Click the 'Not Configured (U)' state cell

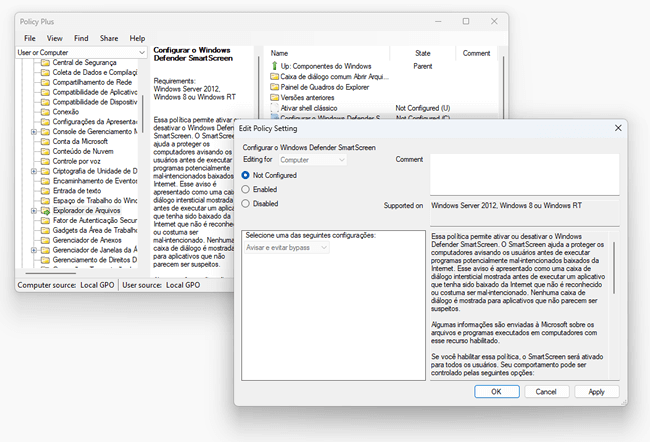[x=422, y=108]
